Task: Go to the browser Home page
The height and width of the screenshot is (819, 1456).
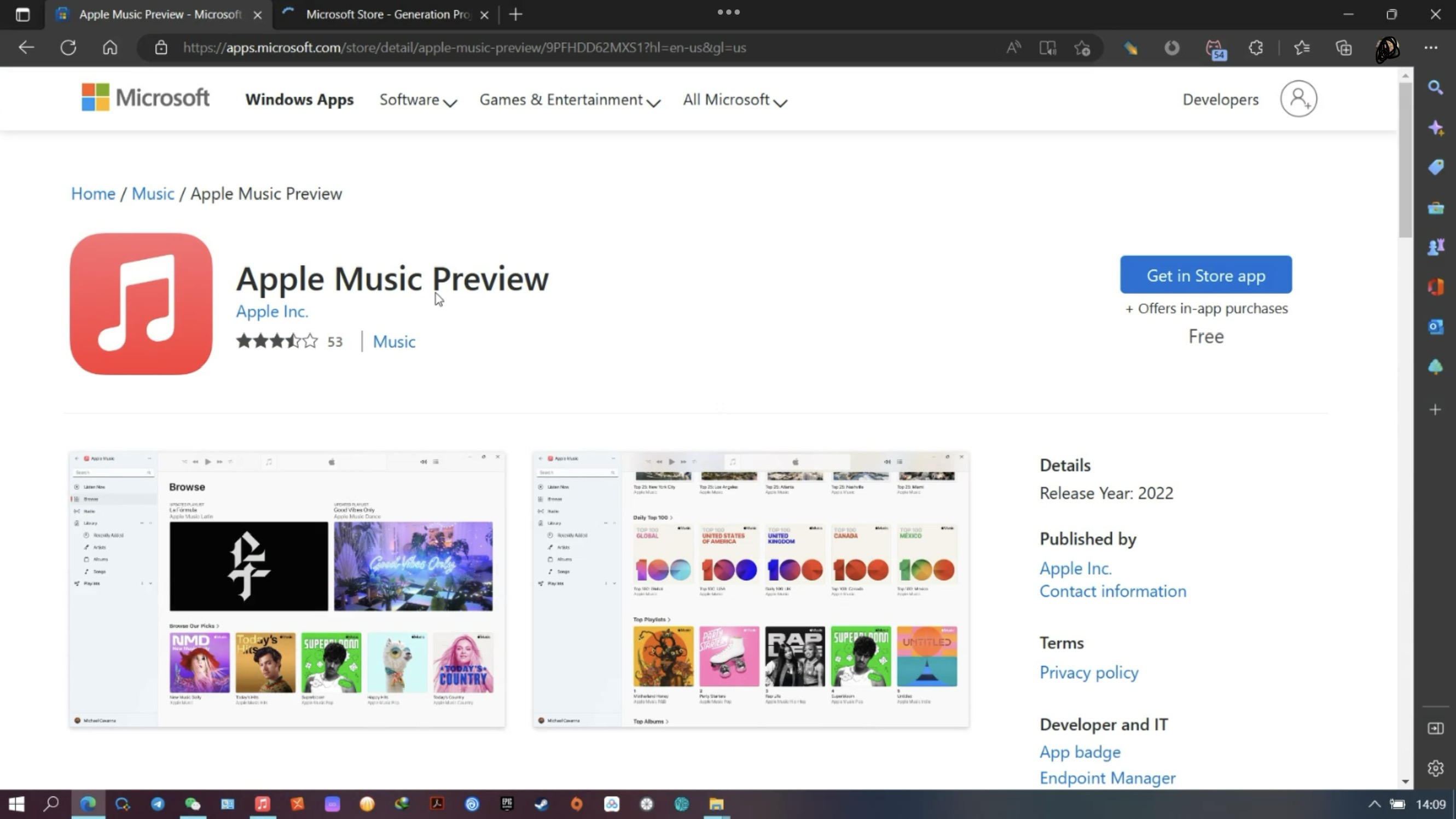Action: click(110, 48)
